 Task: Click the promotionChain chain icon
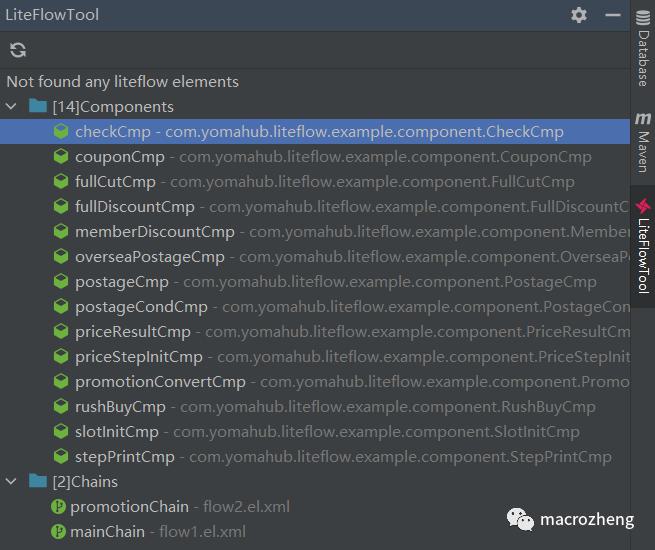(58, 507)
